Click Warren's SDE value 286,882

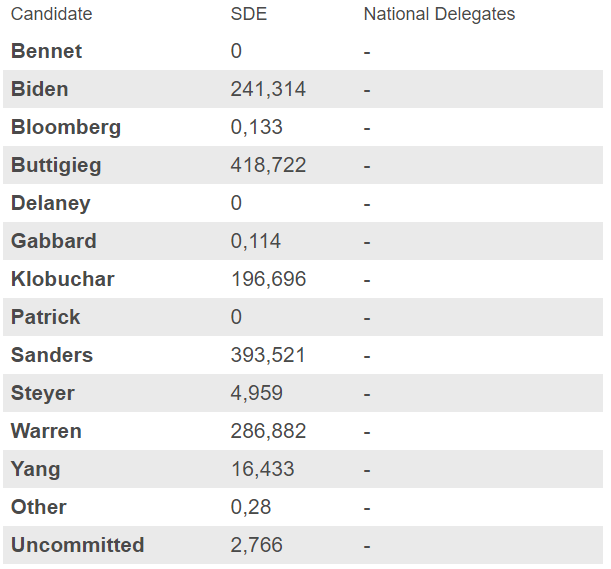268,431
